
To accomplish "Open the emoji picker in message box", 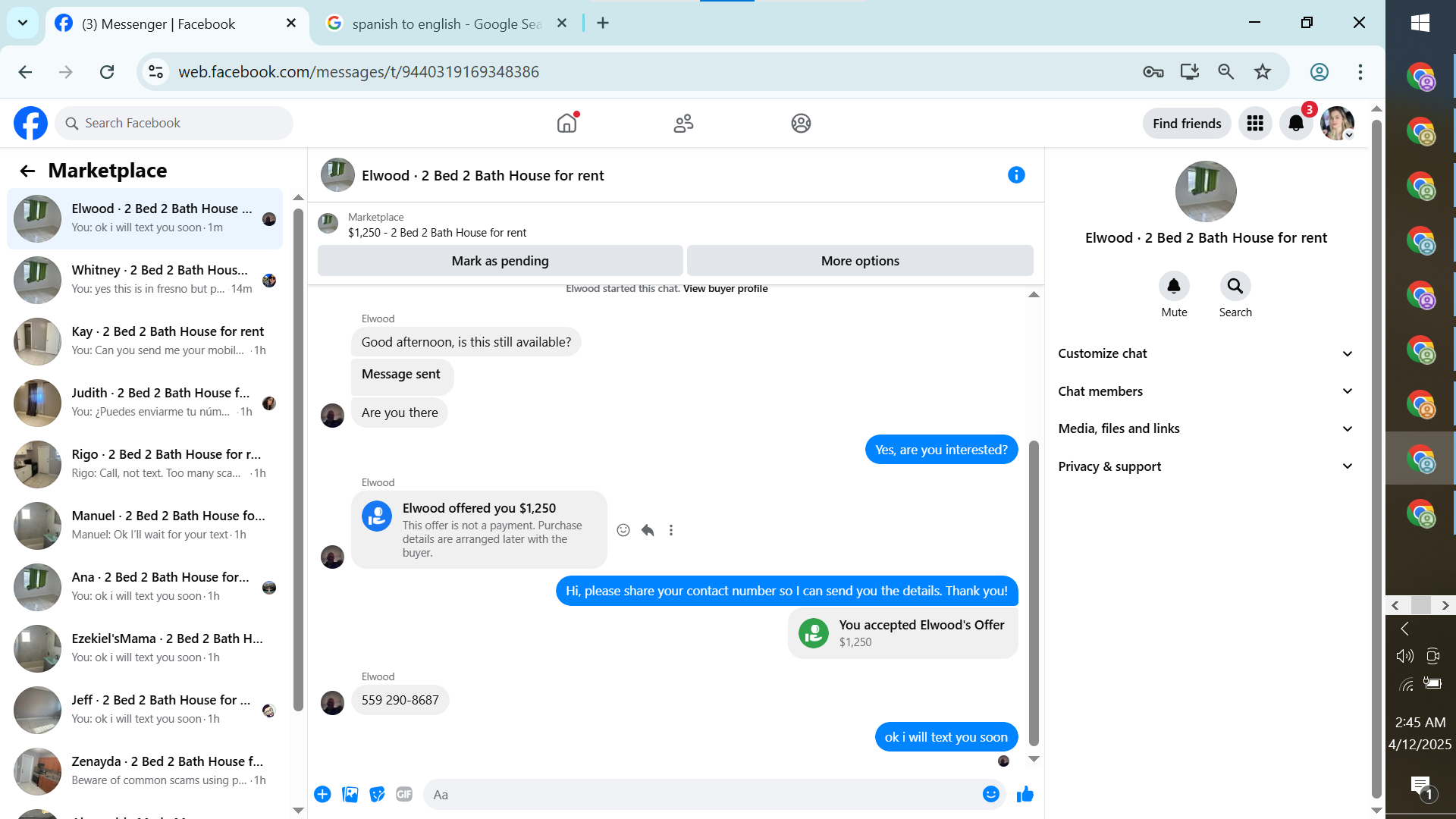I will 990,794.
